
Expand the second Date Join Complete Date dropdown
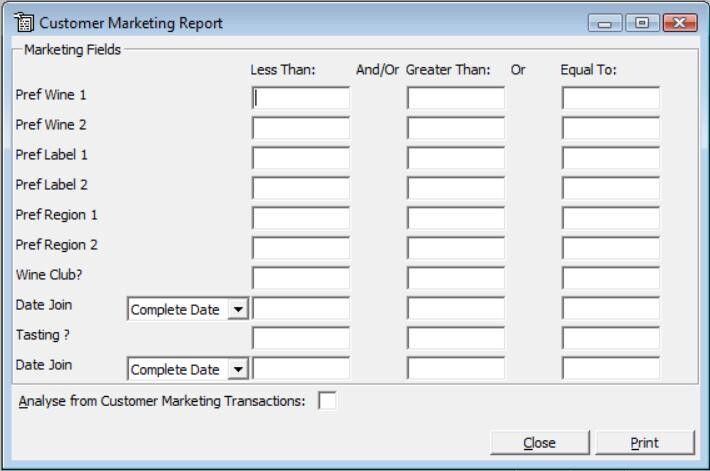click(x=238, y=369)
